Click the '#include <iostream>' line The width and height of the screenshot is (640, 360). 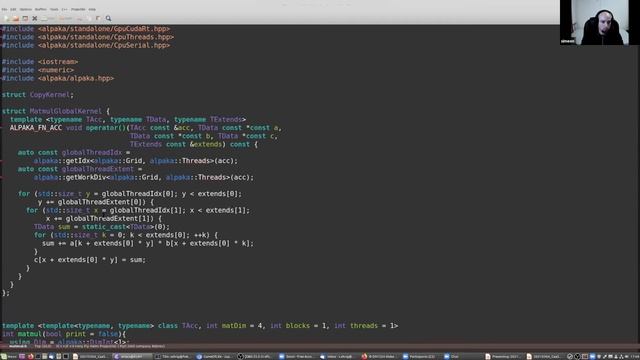[x=40, y=62]
